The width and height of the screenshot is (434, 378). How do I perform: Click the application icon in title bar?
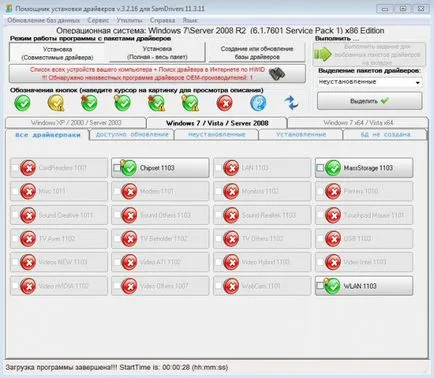click(x=9, y=9)
